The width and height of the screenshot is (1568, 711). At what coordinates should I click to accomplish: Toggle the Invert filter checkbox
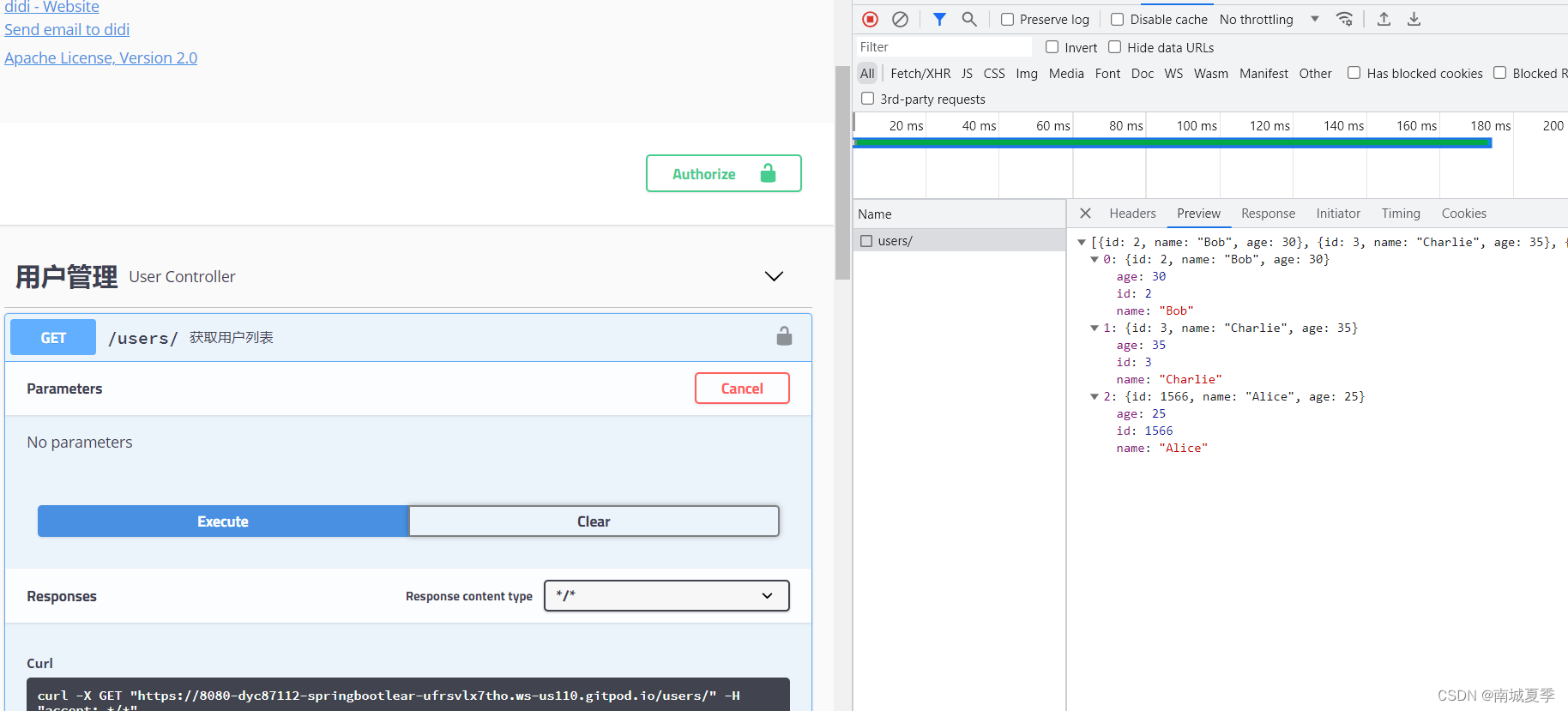point(1052,47)
